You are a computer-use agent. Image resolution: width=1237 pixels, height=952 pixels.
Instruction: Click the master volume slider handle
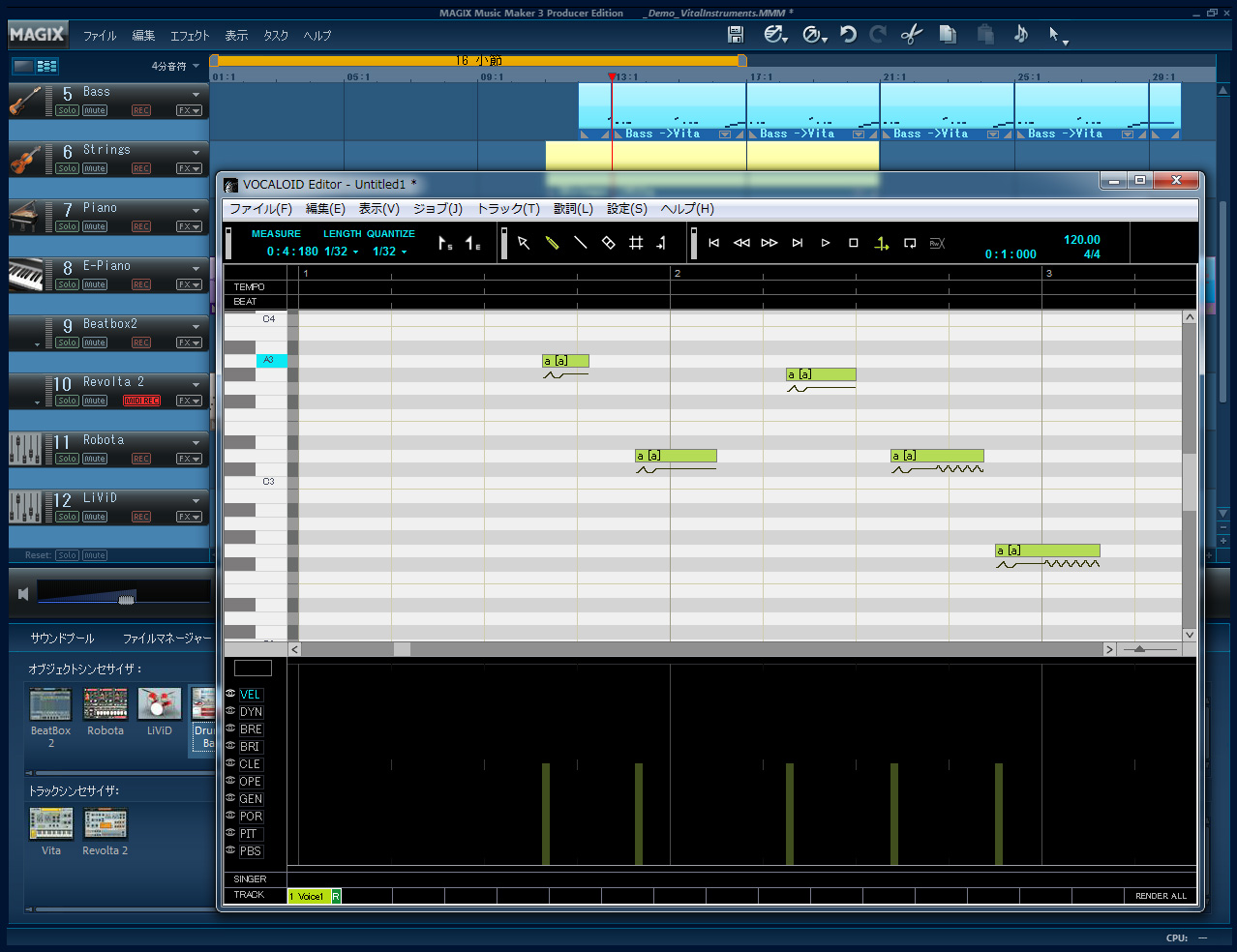[127, 599]
